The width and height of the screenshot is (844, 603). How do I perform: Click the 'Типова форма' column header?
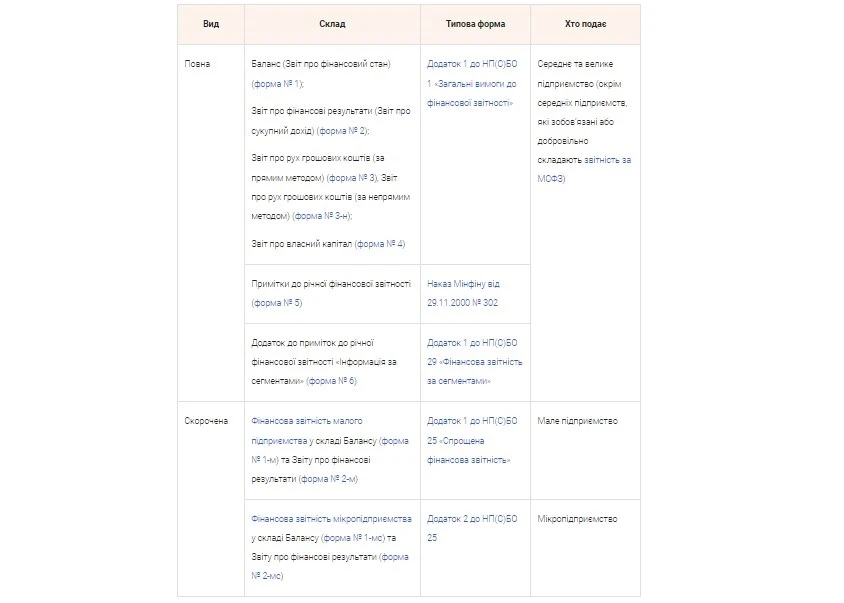(475, 24)
